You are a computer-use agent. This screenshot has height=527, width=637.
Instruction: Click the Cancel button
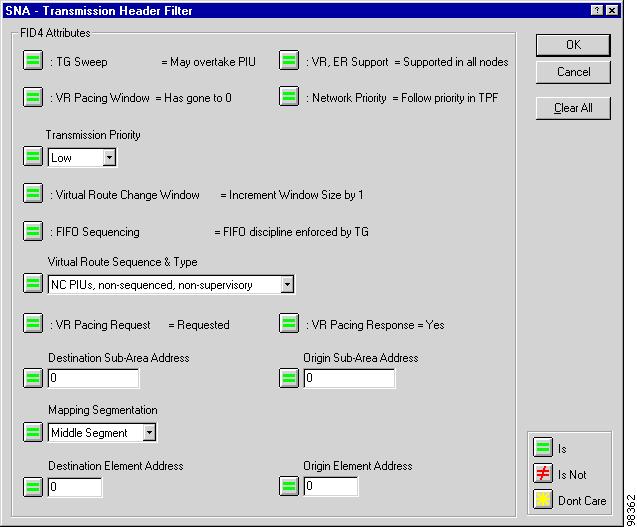coord(573,72)
